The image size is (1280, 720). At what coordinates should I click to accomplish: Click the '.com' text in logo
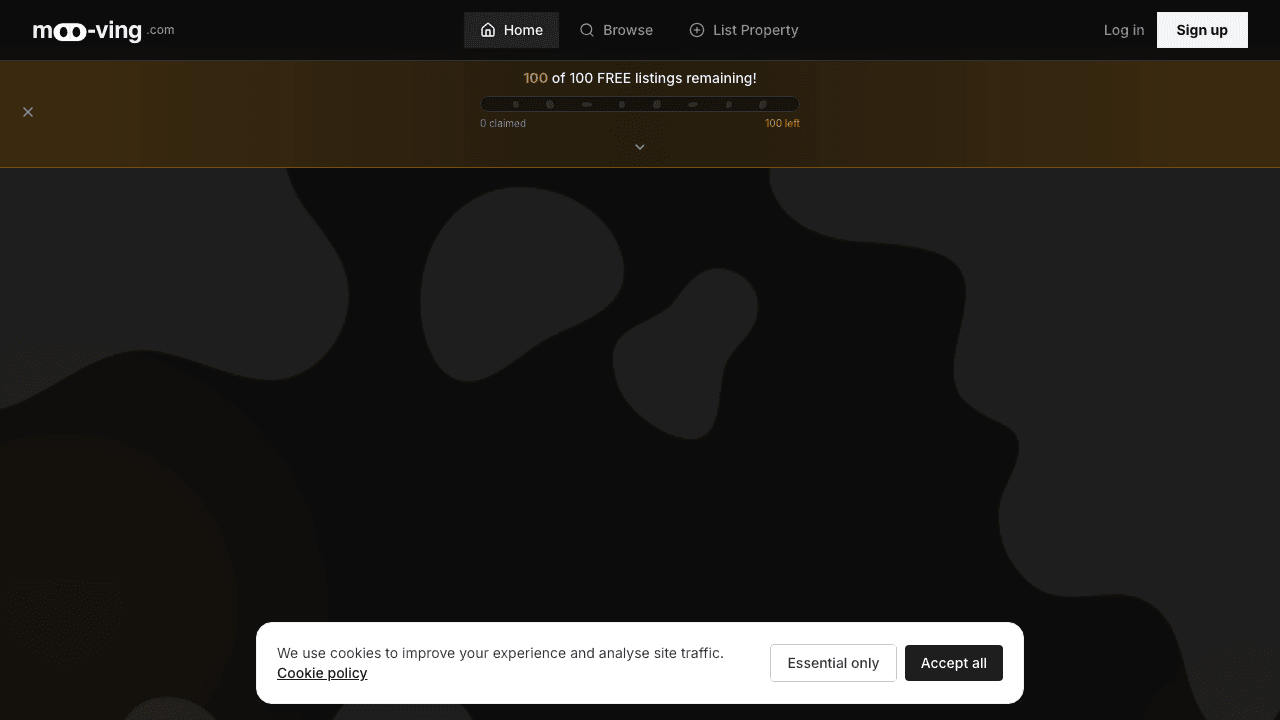click(x=161, y=30)
